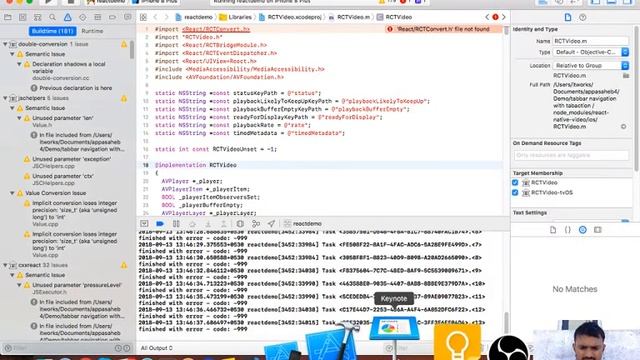
Task: Show the Quick Help inspector
Action: point(582,17)
